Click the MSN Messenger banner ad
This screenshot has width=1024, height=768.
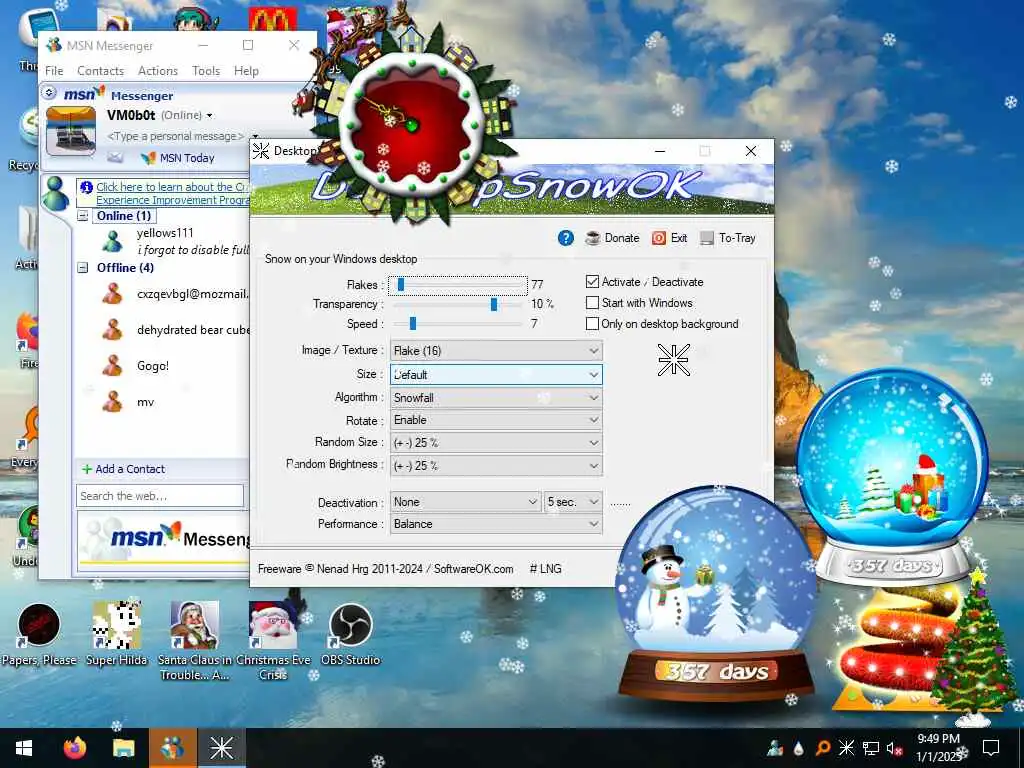click(165, 539)
